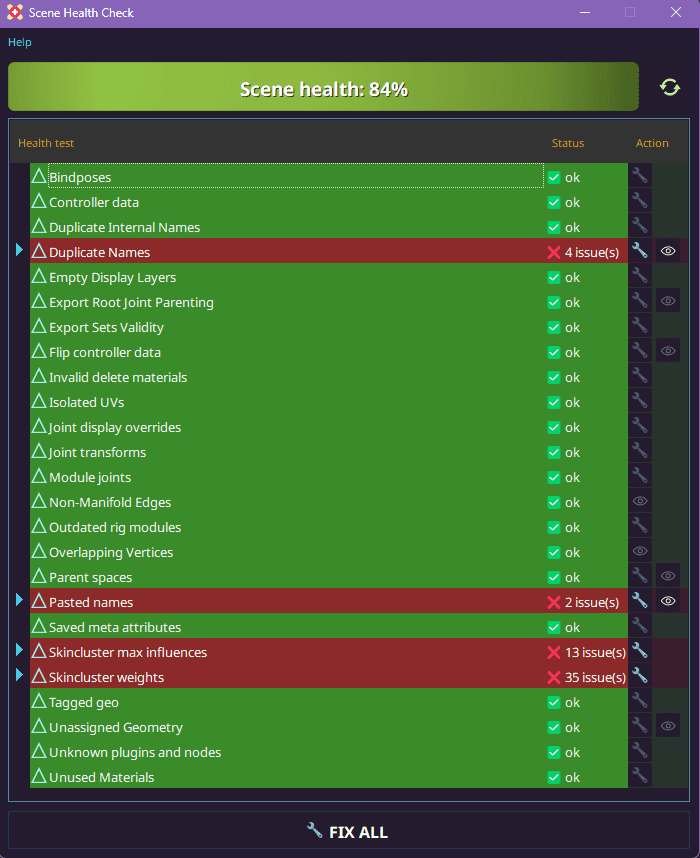The image size is (700, 858).
Task: Click the wrench for Parent spaces
Action: [x=640, y=576]
